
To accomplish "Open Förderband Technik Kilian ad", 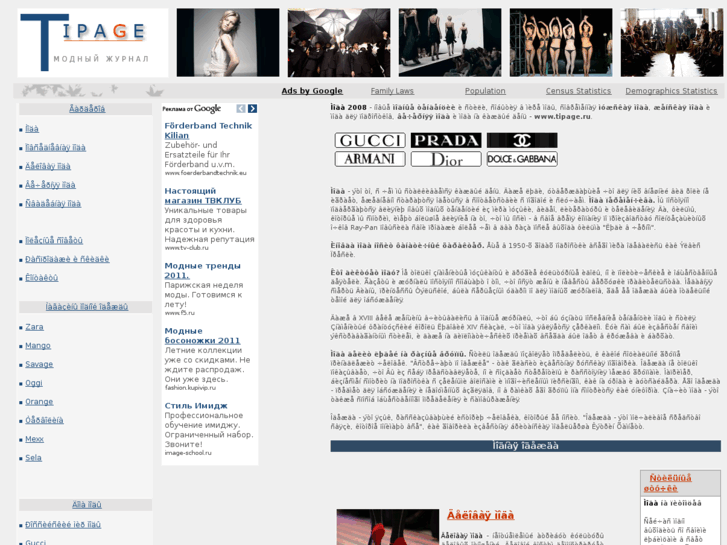I will pos(208,130).
